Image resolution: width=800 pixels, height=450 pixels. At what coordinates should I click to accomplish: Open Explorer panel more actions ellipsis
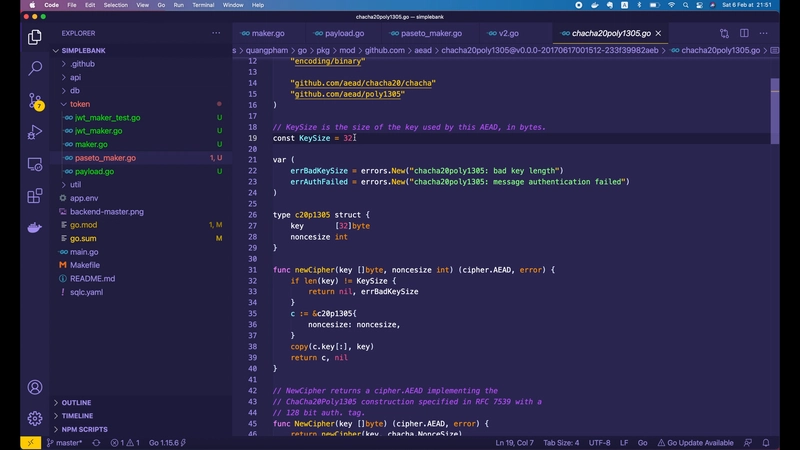(x=216, y=33)
